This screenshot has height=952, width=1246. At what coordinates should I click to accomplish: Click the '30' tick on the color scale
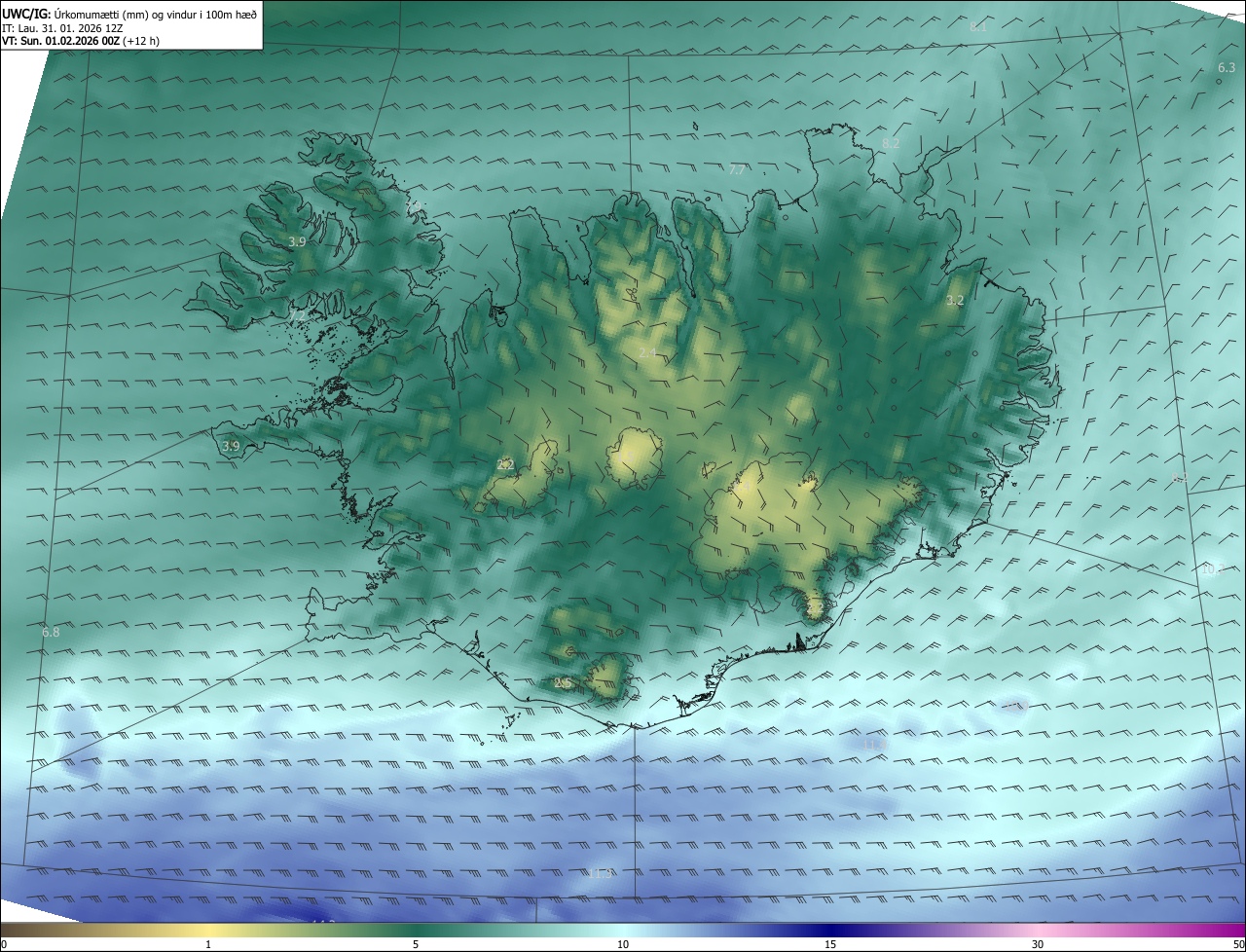tap(1038, 944)
